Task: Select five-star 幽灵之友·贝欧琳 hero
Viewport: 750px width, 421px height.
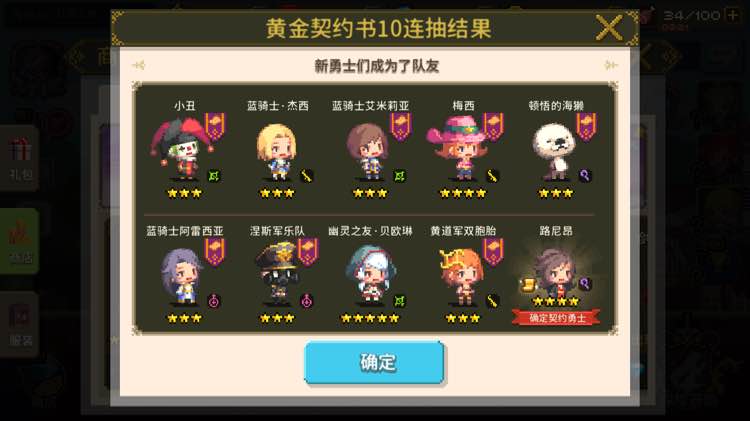Action: pyautogui.click(x=370, y=275)
